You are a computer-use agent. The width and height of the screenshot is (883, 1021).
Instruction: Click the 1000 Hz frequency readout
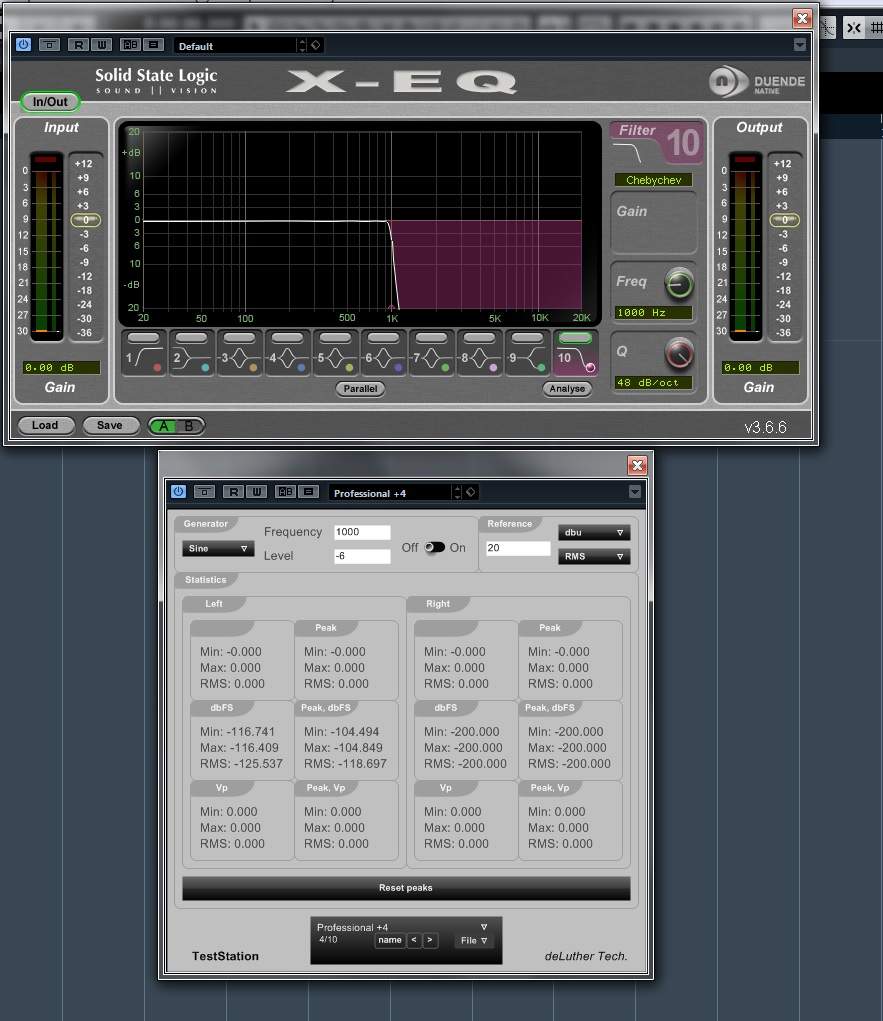tap(653, 313)
